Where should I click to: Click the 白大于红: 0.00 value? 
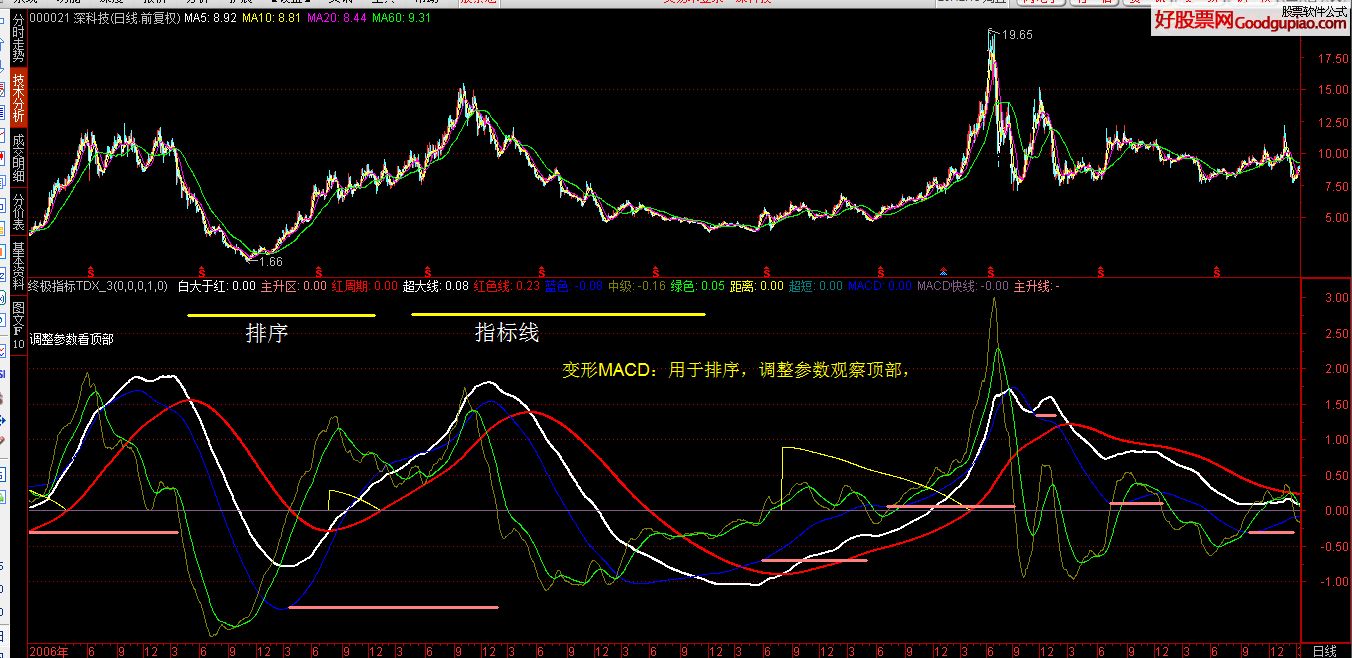tap(216, 285)
